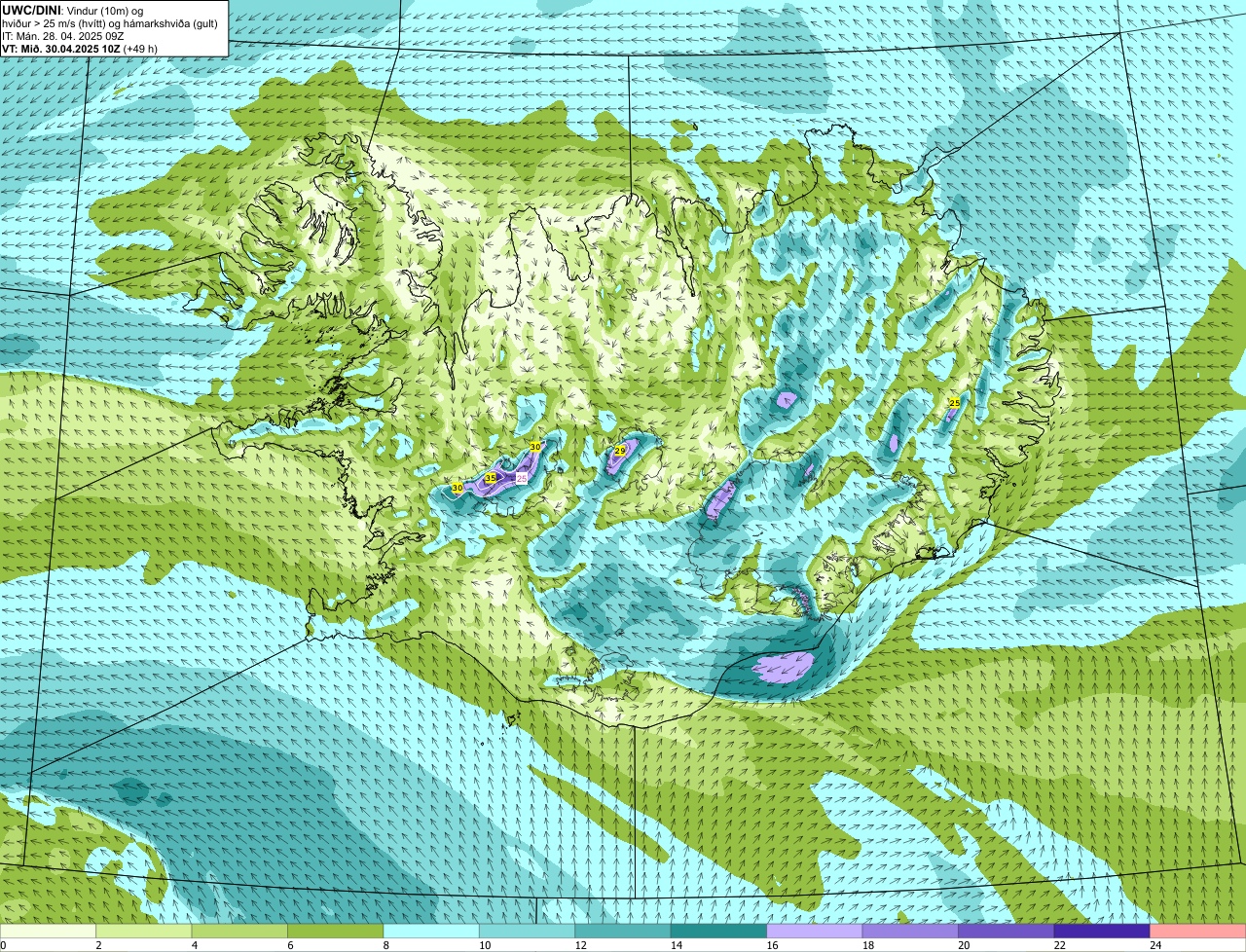This screenshot has width=1246, height=952.
Task: Click the "VT: Mið. 30.04.2025 10Z (+49 h)" line
Action: pos(80,48)
